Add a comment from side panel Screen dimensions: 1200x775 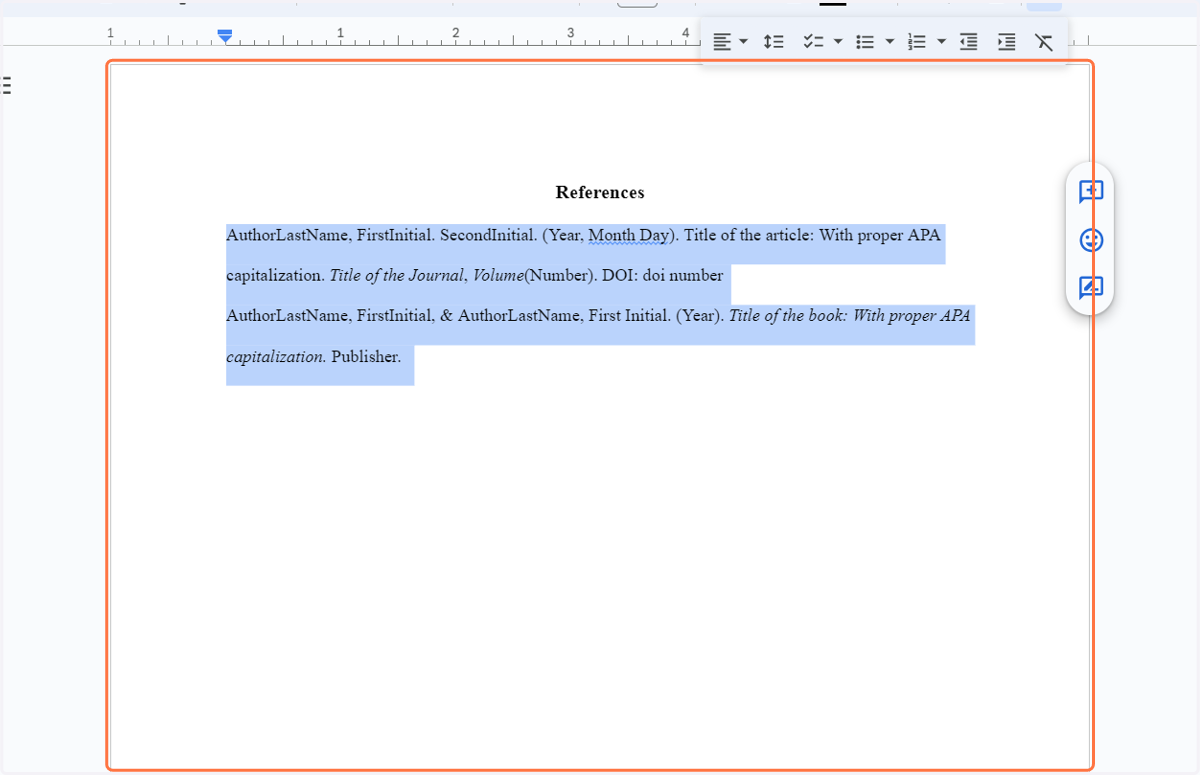pyautogui.click(x=1091, y=191)
